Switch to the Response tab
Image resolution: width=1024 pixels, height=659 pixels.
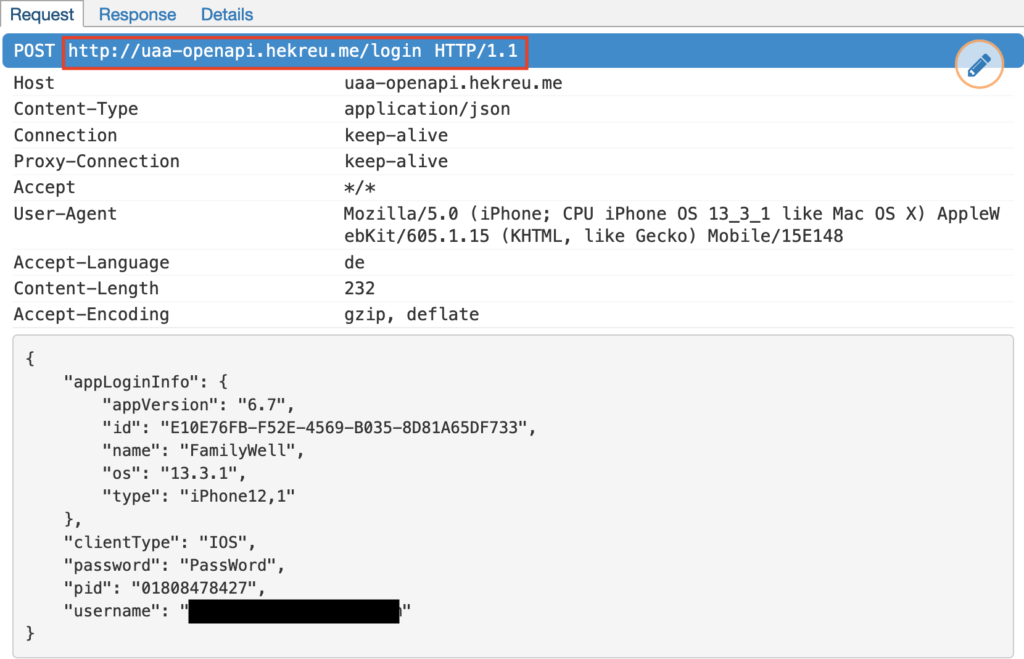click(x=137, y=15)
